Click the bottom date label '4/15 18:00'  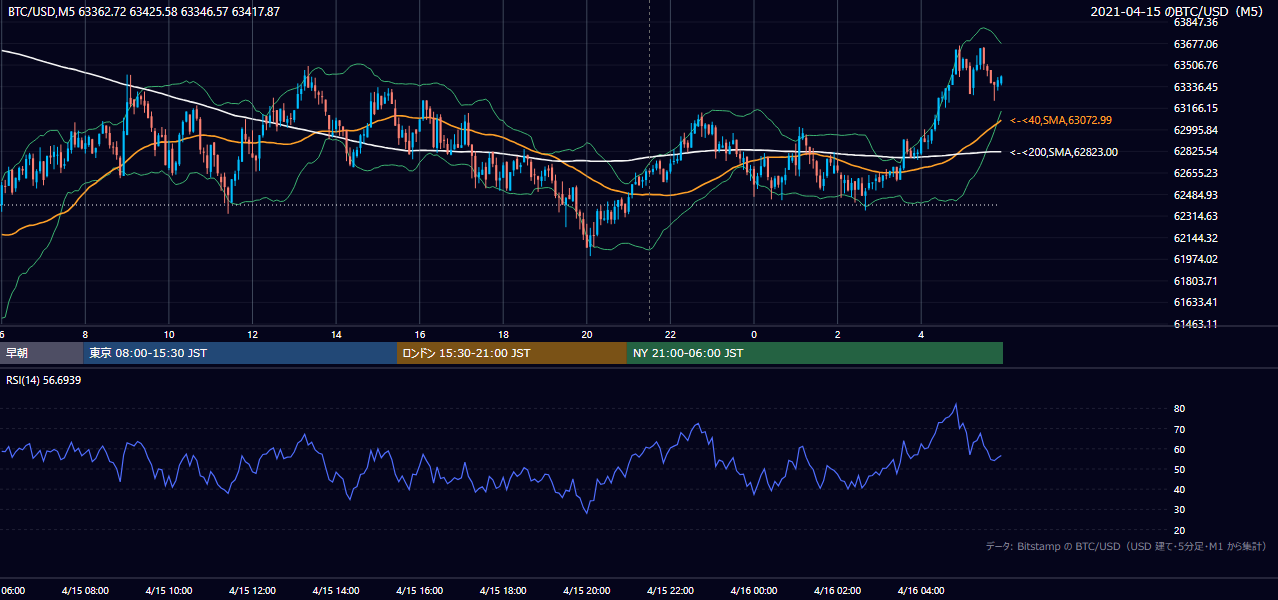[503, 591]
